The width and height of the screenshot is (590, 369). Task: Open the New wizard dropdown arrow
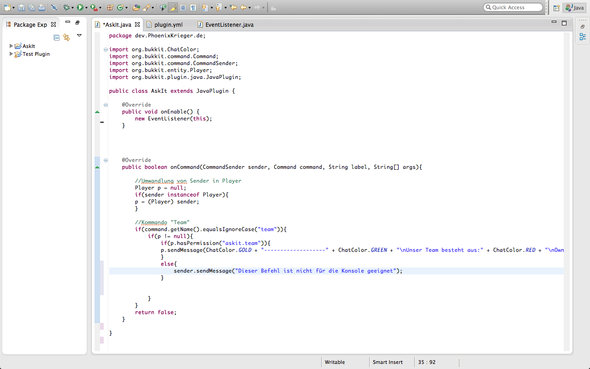14,8
